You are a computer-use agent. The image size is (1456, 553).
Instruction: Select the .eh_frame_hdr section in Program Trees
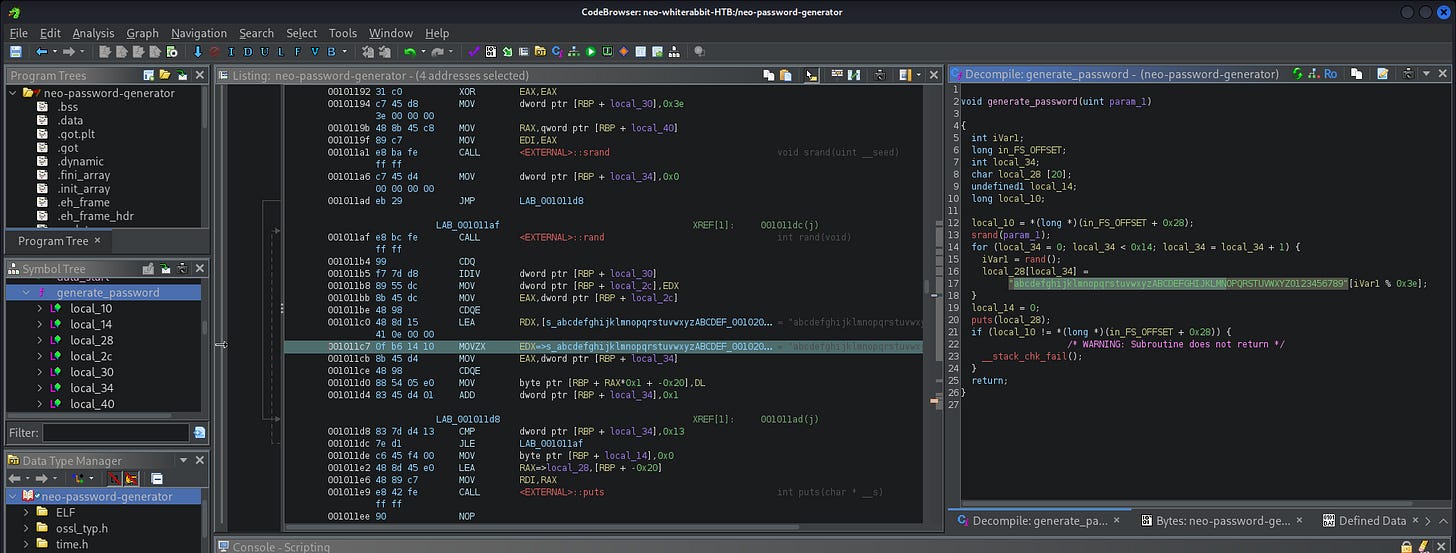click(x=95, y=216)
